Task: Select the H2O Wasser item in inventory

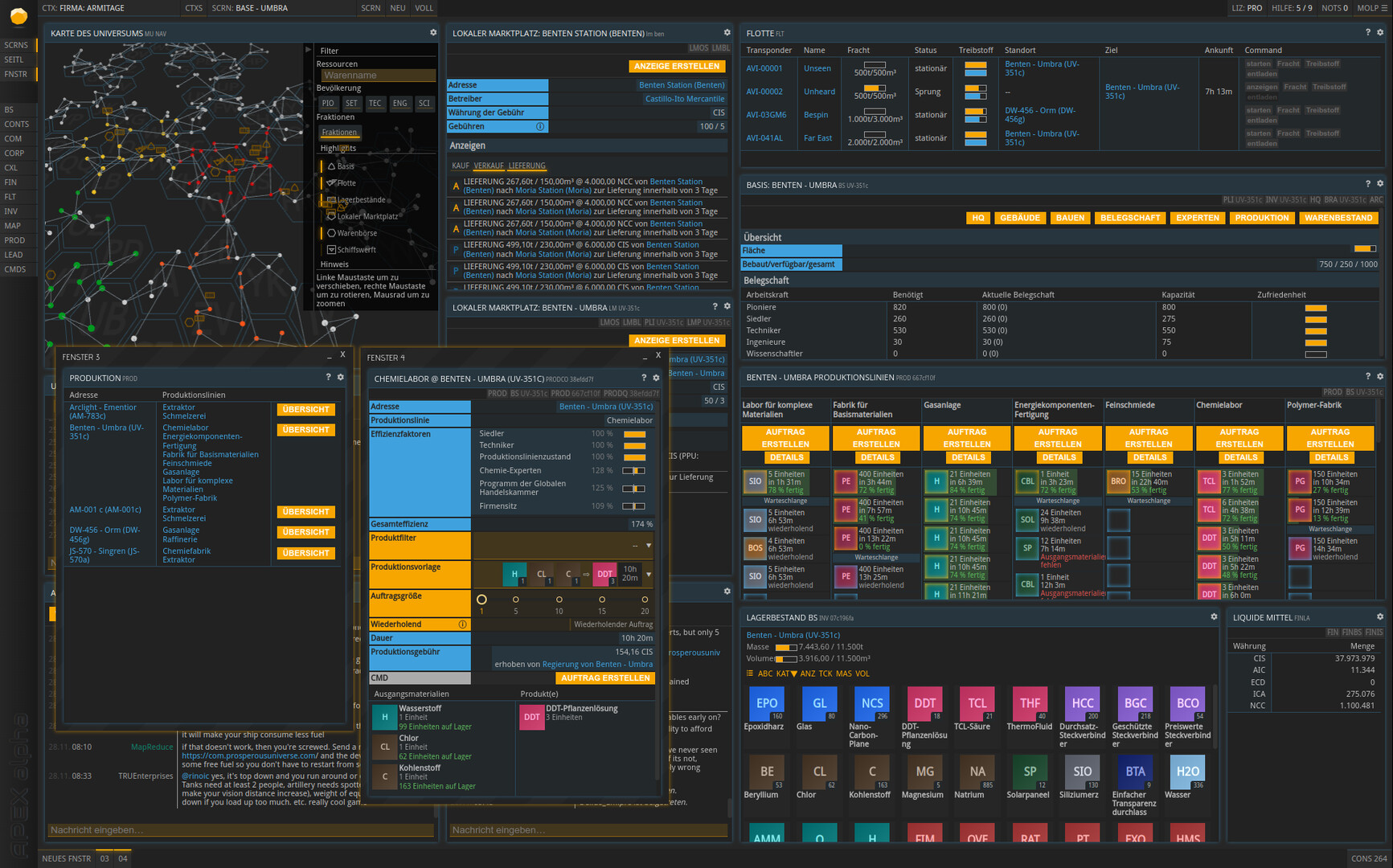Action: click(x=1187, y=772)
